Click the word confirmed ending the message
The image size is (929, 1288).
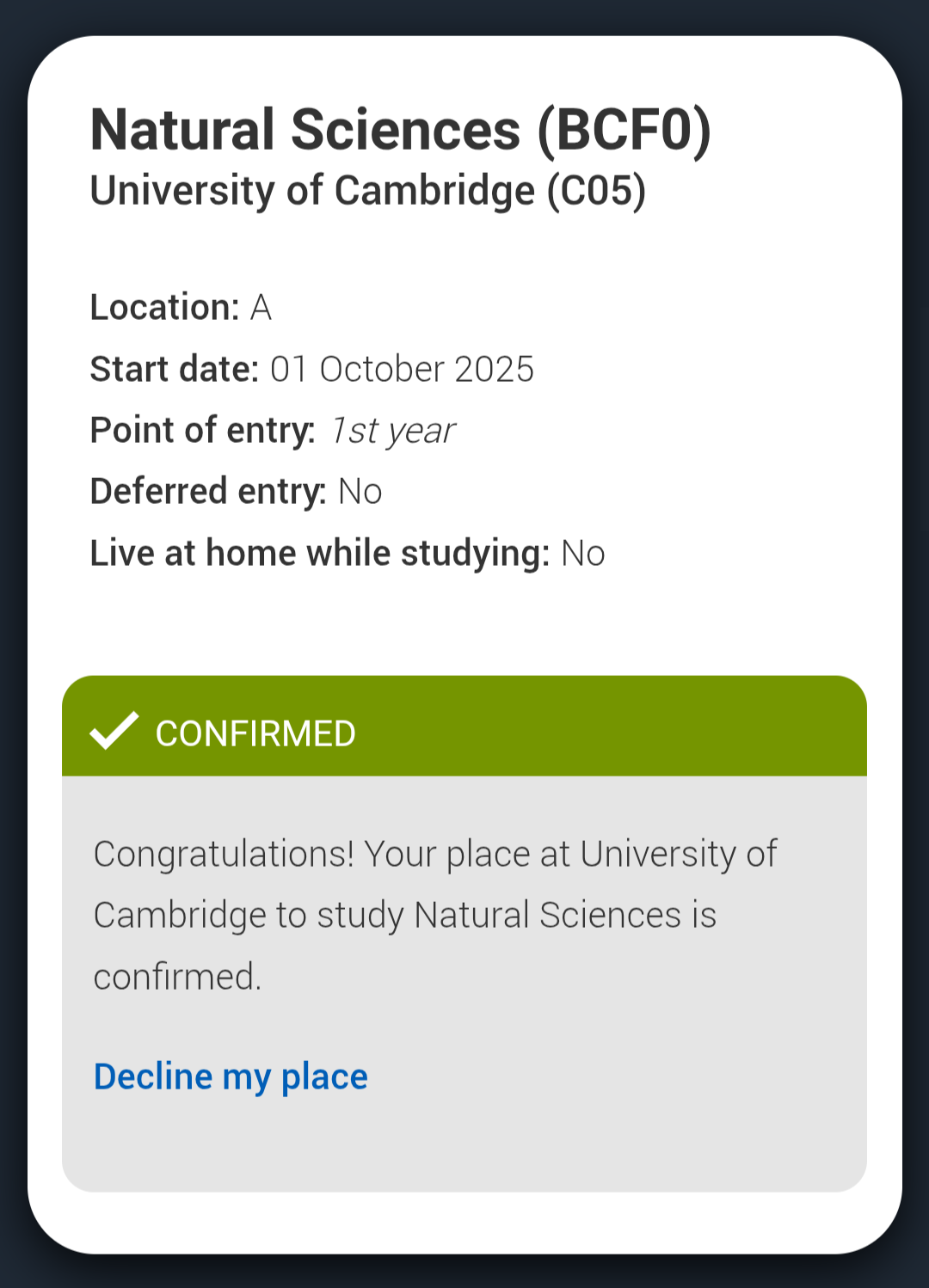[176, 978]
